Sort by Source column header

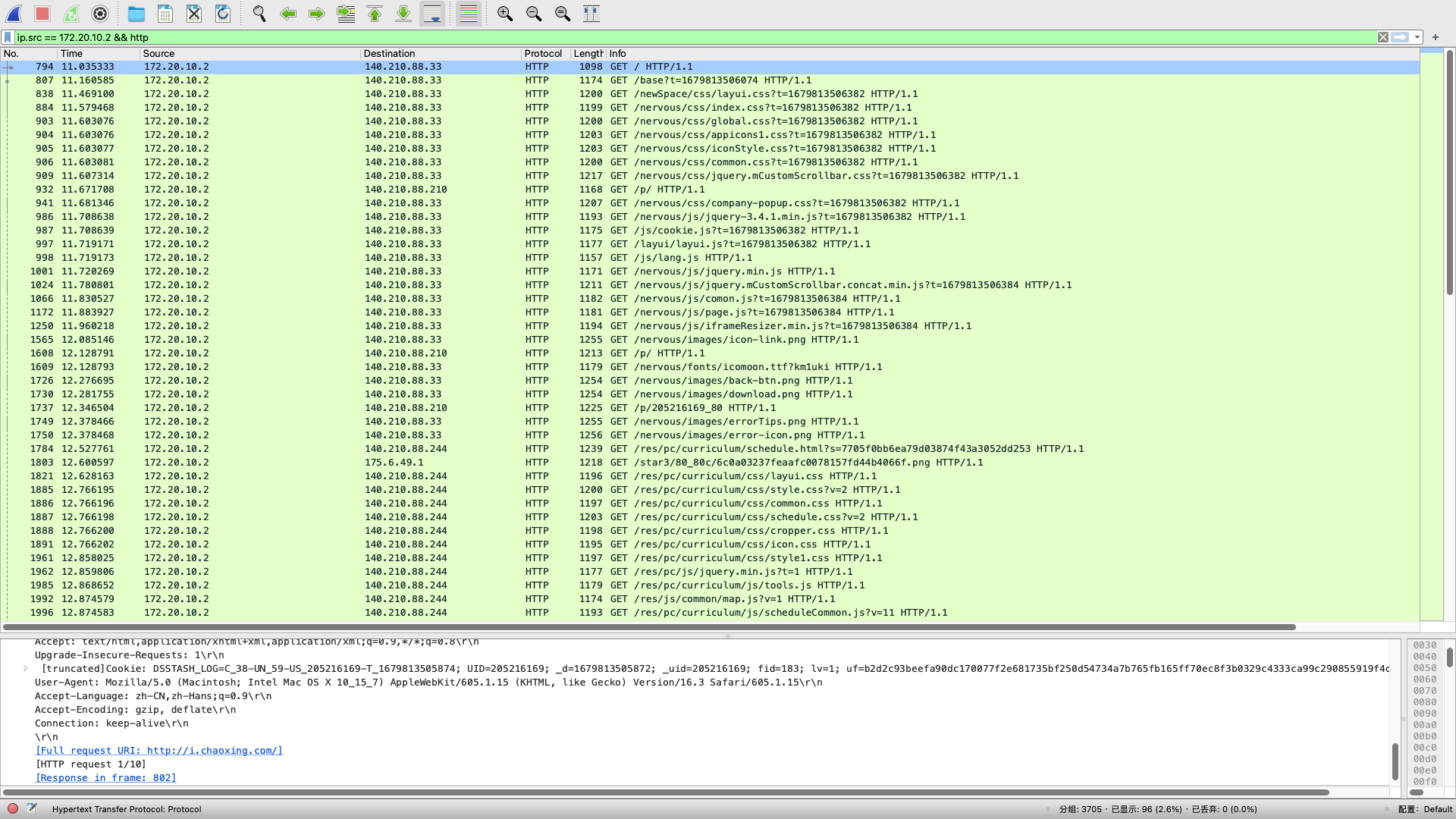(250, 54)
